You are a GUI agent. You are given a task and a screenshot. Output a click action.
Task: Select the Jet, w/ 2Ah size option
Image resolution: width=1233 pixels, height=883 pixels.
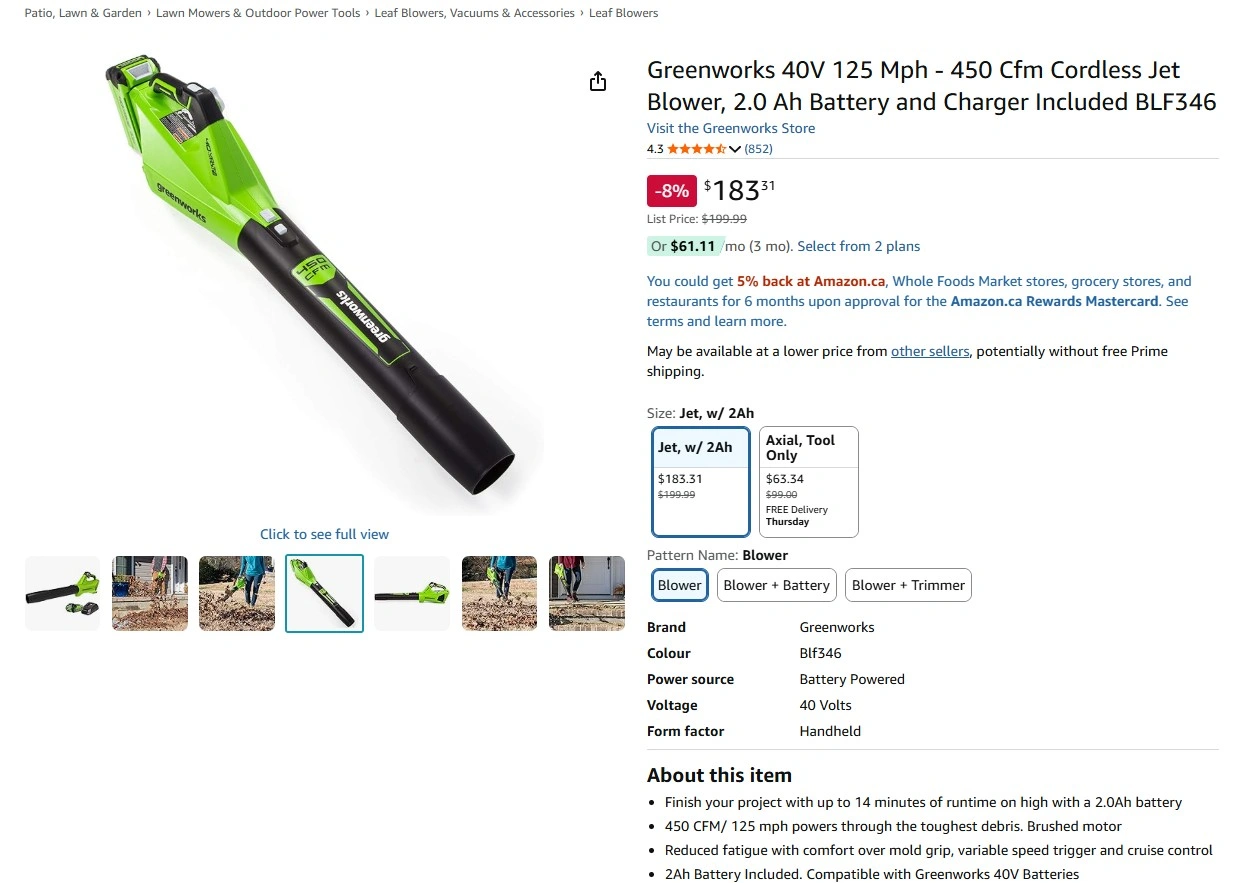700,482
